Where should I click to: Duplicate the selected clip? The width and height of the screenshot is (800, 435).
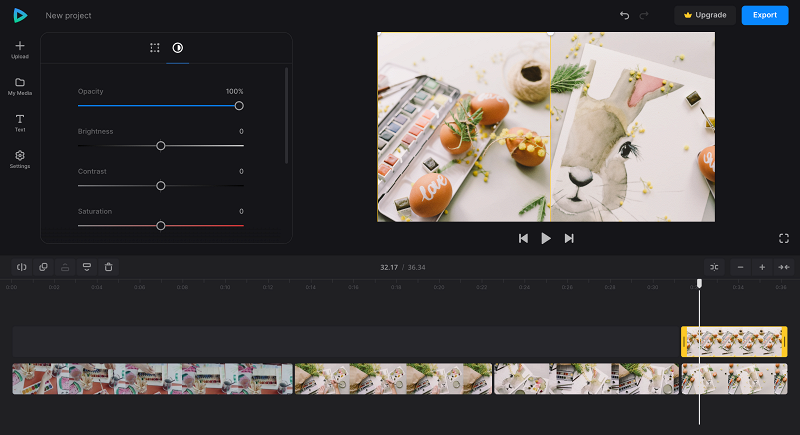[43, 267]
